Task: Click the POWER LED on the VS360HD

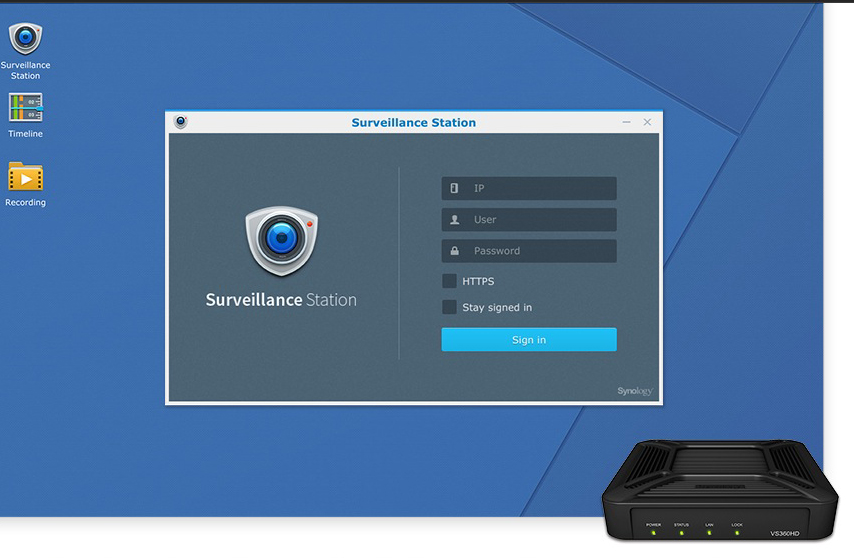Action: pyautogui.click(x=653, y=532)
